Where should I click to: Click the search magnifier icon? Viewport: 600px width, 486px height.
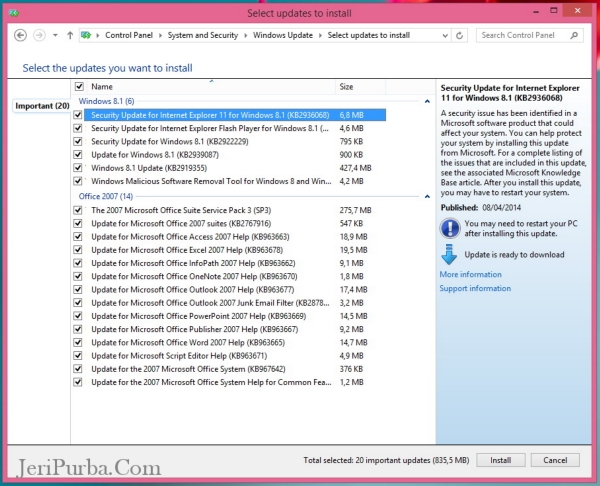pos(574,36)
